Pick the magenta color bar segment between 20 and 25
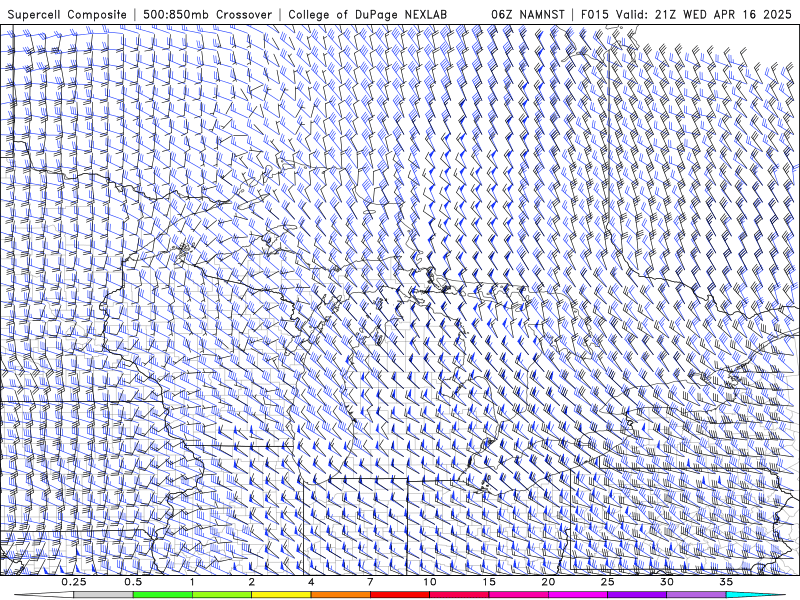Image resolution: width=800 pixels, height=600 pixels. click(578, 595)
